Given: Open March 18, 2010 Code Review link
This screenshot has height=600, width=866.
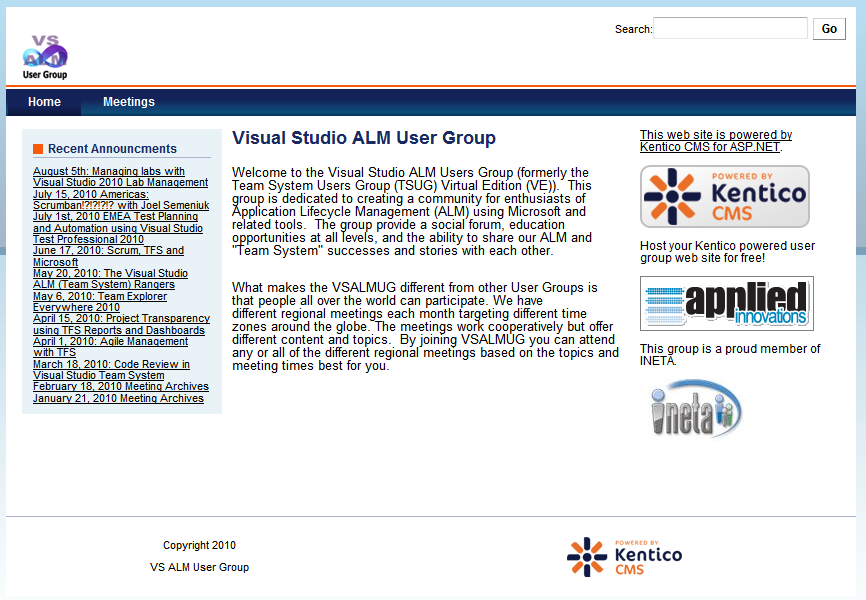Looking at the screenshot, I should click(x=111, y=370).
